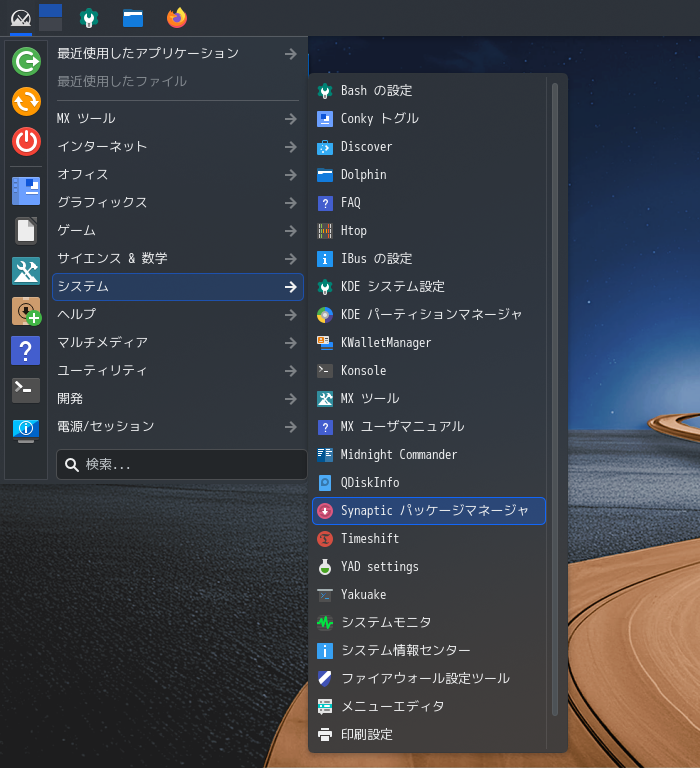Click the Timeshift icon

coord(324,539)
